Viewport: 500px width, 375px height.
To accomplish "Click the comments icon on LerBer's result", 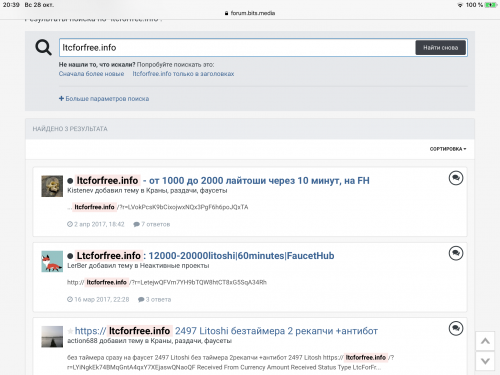I will [456, 253].
